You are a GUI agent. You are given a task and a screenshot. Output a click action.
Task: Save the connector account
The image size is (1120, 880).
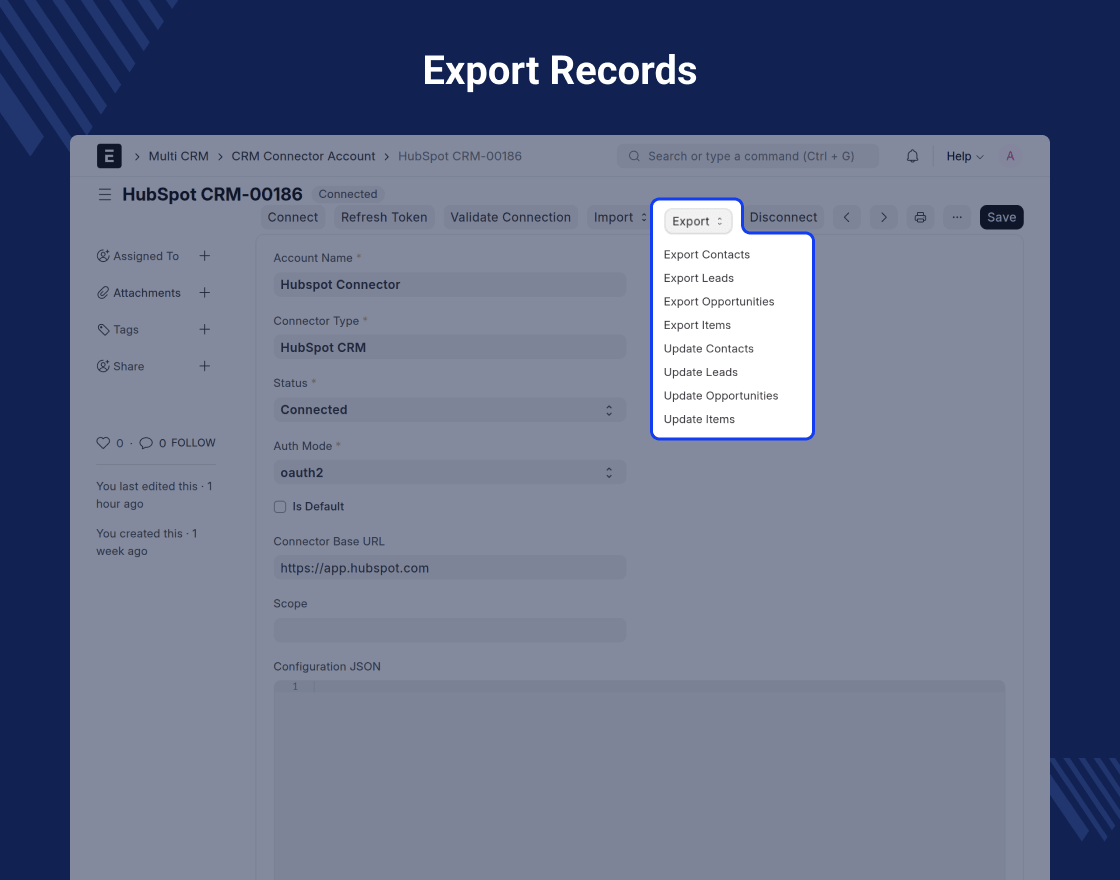coord(1001,217)
